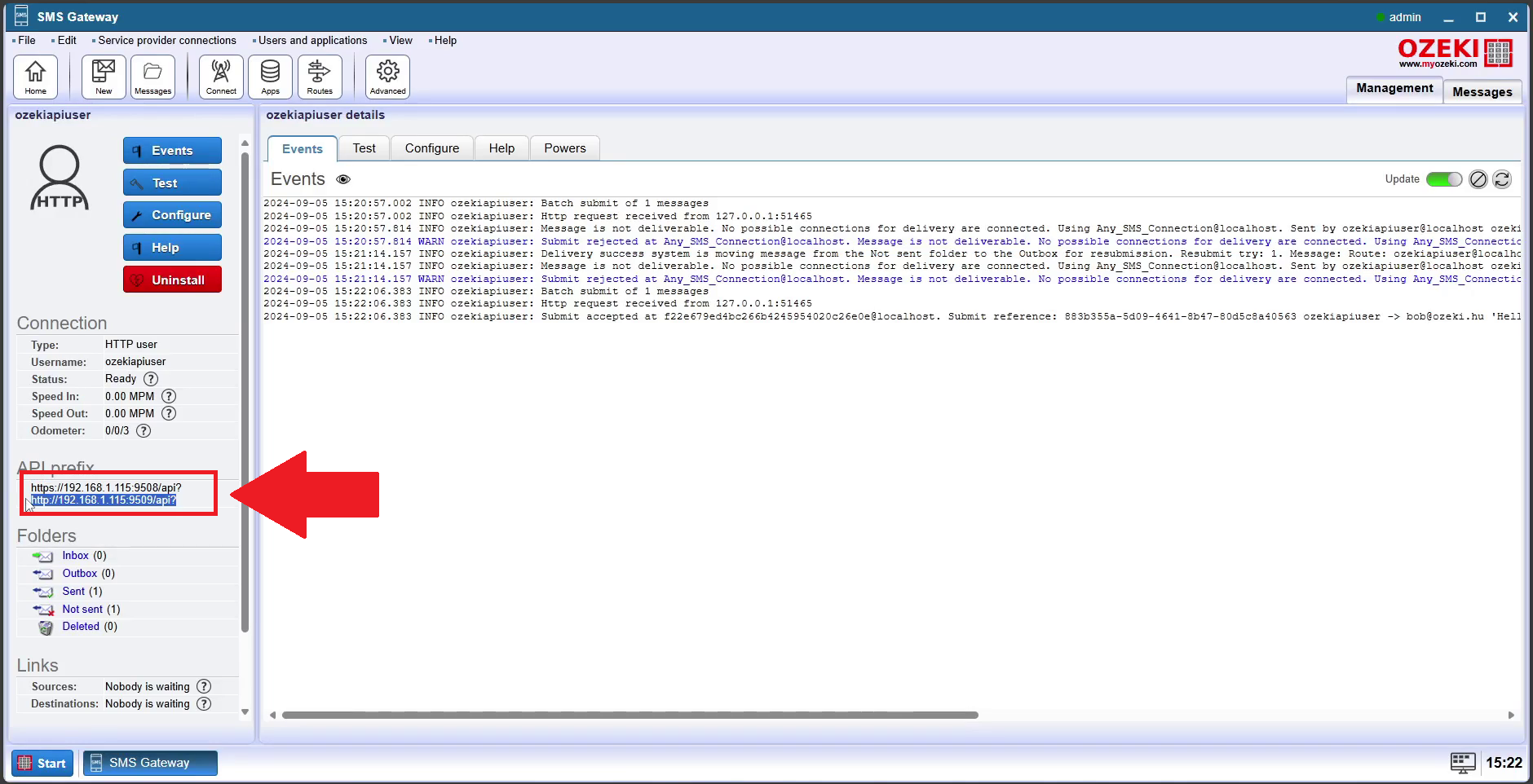Click the red Uninstall button
The width and height of the screenshot is (1533, 784).
pyautogui.click(x=172, y=280)
